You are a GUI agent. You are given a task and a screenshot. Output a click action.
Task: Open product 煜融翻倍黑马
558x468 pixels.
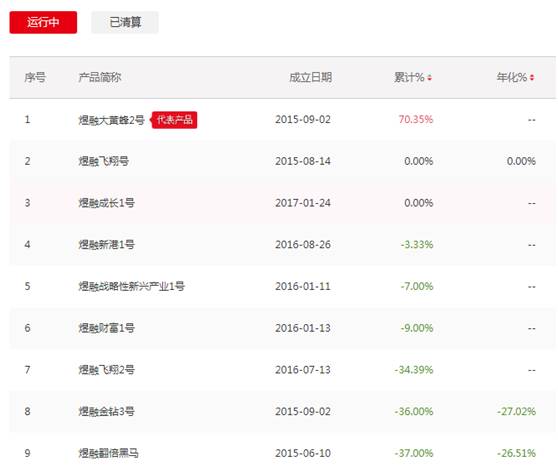pyautogui.click(x=109, y=453)
